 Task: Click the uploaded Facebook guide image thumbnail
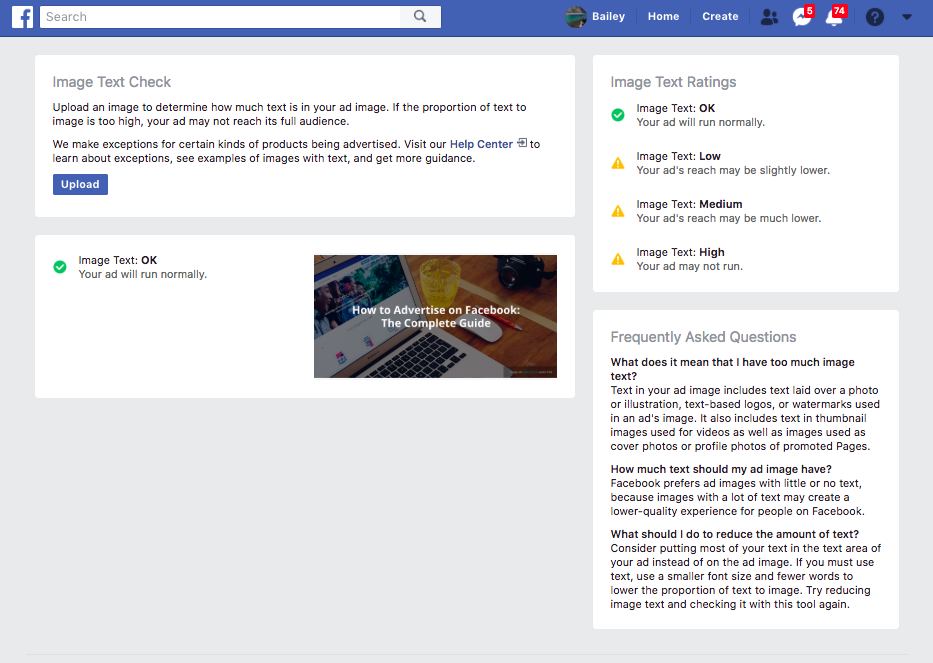pos(435,316)
